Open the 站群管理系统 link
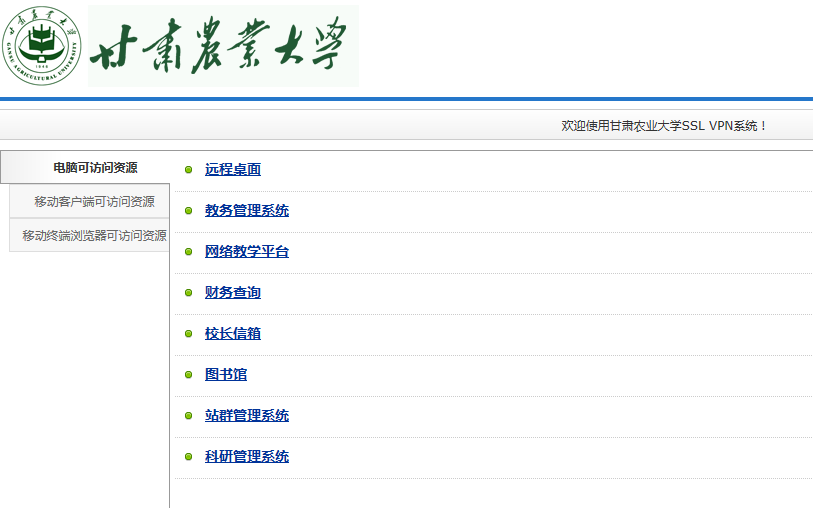Screen dimensions: 813x508 pos(247,415)
